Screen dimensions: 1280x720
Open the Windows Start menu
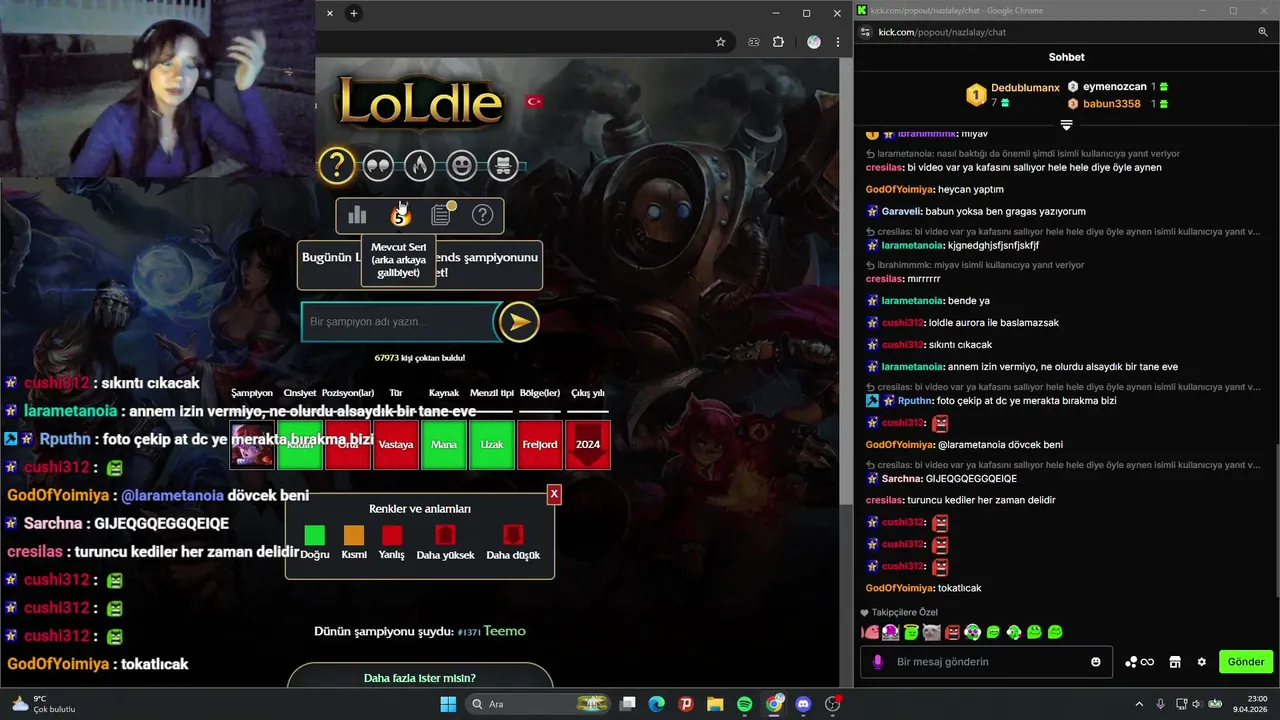pyautogui.click(x=448, y=704)
